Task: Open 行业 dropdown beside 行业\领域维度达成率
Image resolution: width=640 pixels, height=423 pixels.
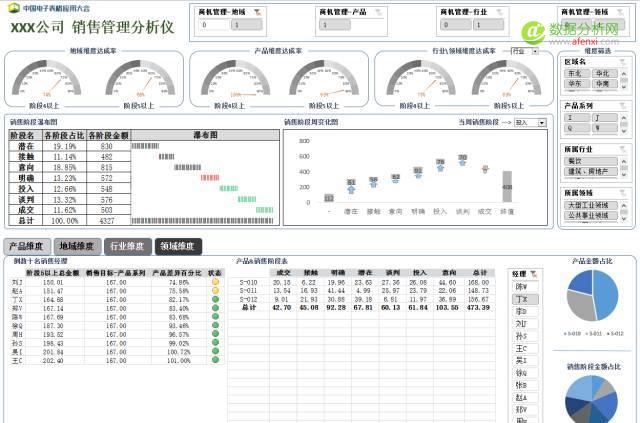Action: pyautogui.click(x=535, y=51)
